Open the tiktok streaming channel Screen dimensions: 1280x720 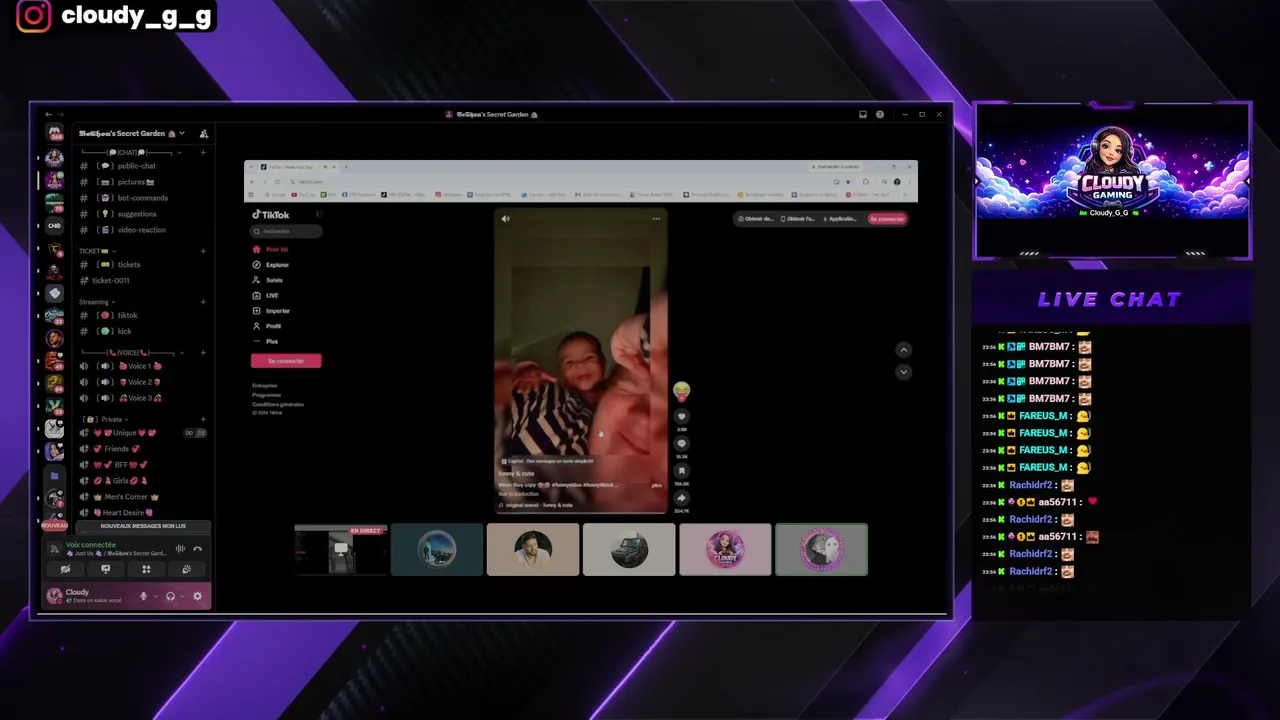coord(126,316)
